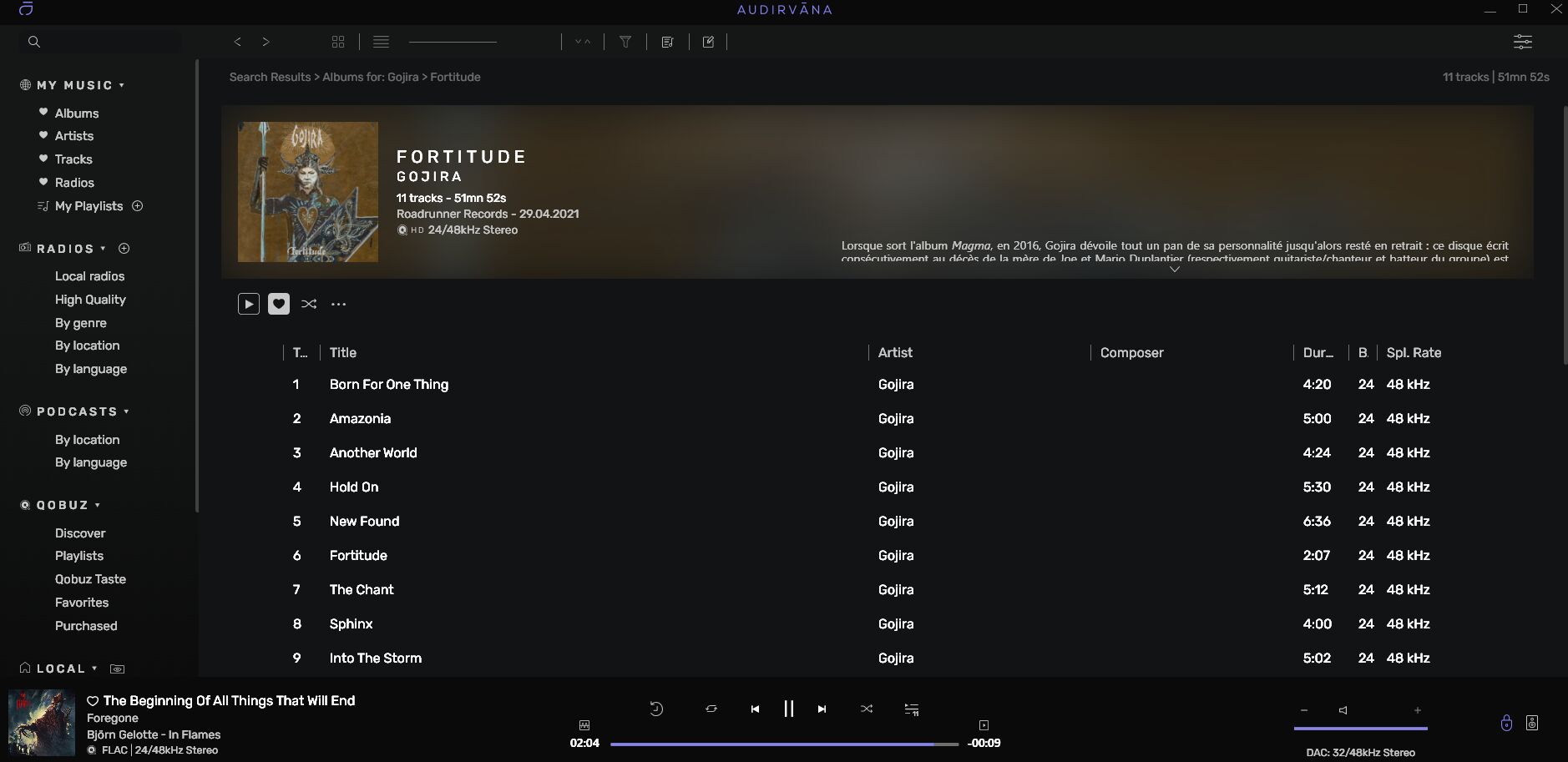
Task: Click the mini player icon above remaining time
Action: 984,725
